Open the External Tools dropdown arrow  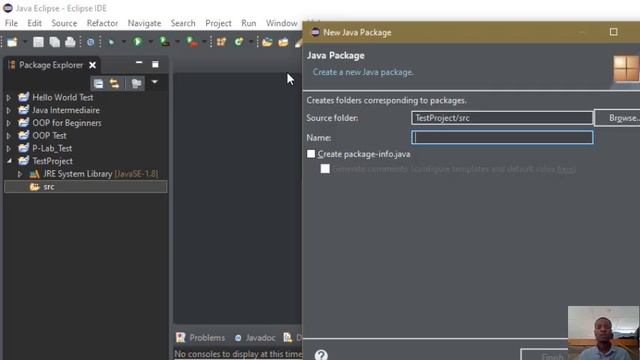(x=204, y=42)
